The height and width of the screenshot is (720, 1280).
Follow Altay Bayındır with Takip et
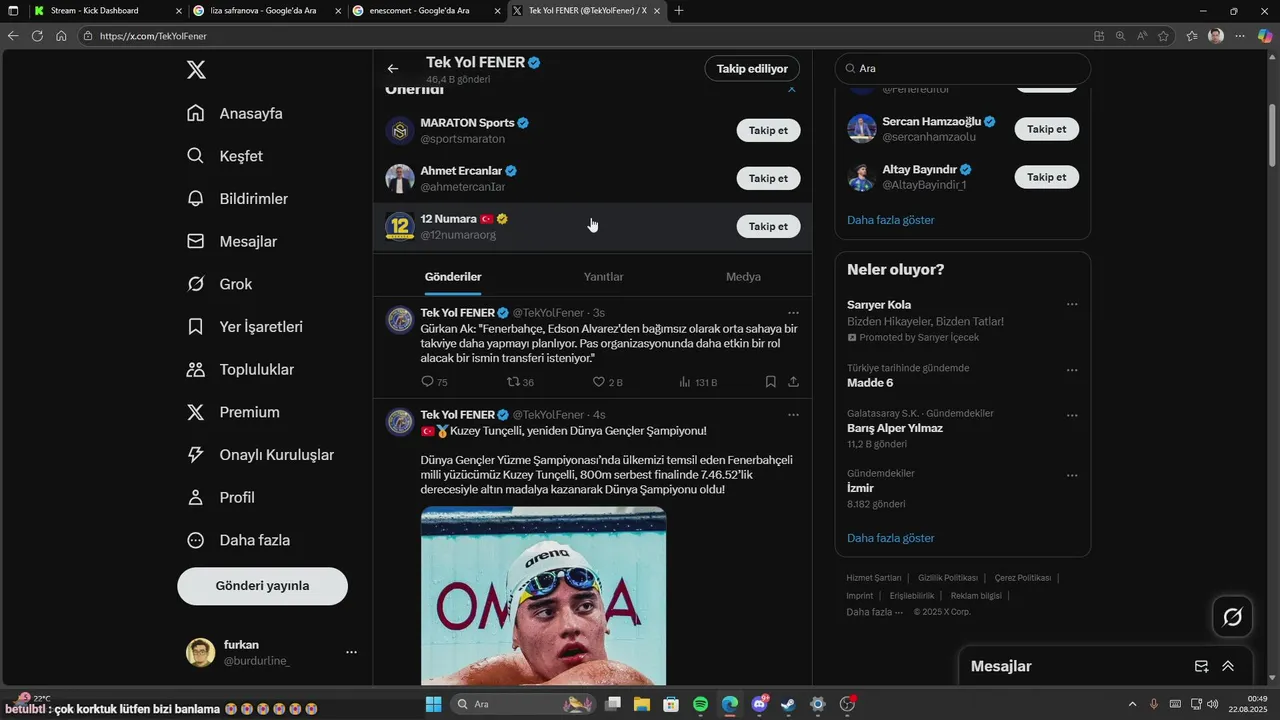[x=1046, y=177]
